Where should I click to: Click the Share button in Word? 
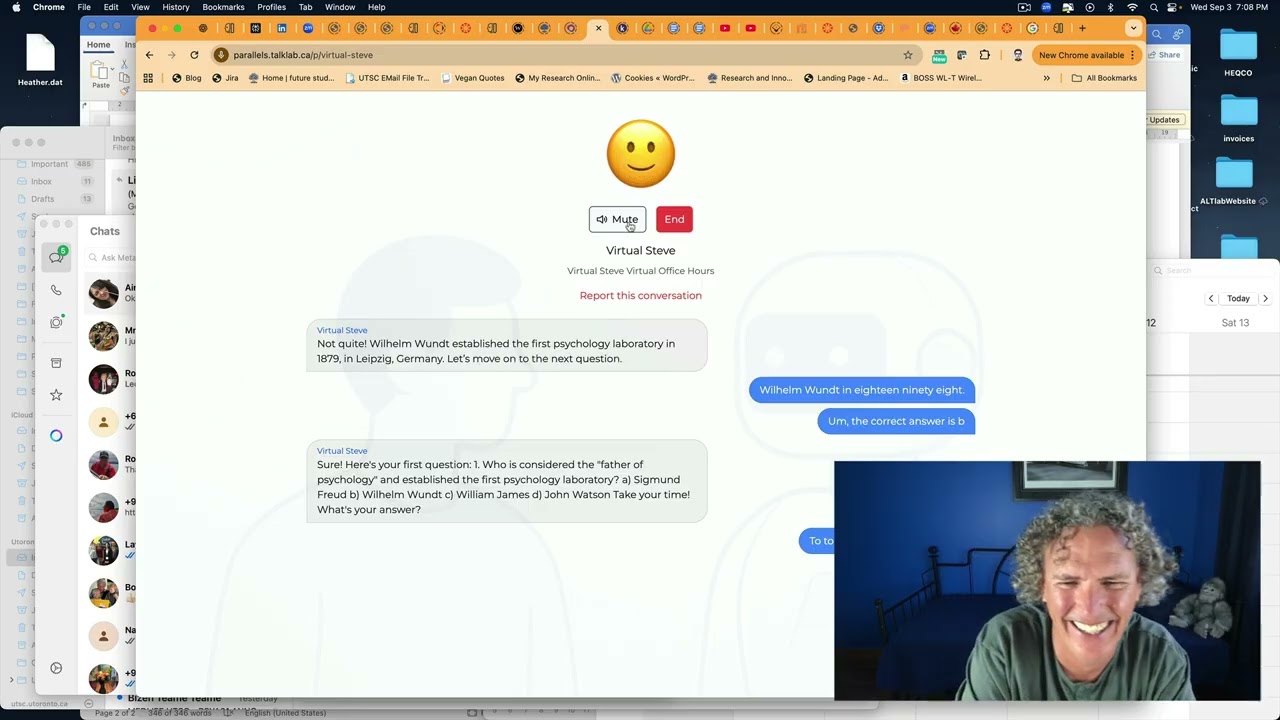[1164, 55]
